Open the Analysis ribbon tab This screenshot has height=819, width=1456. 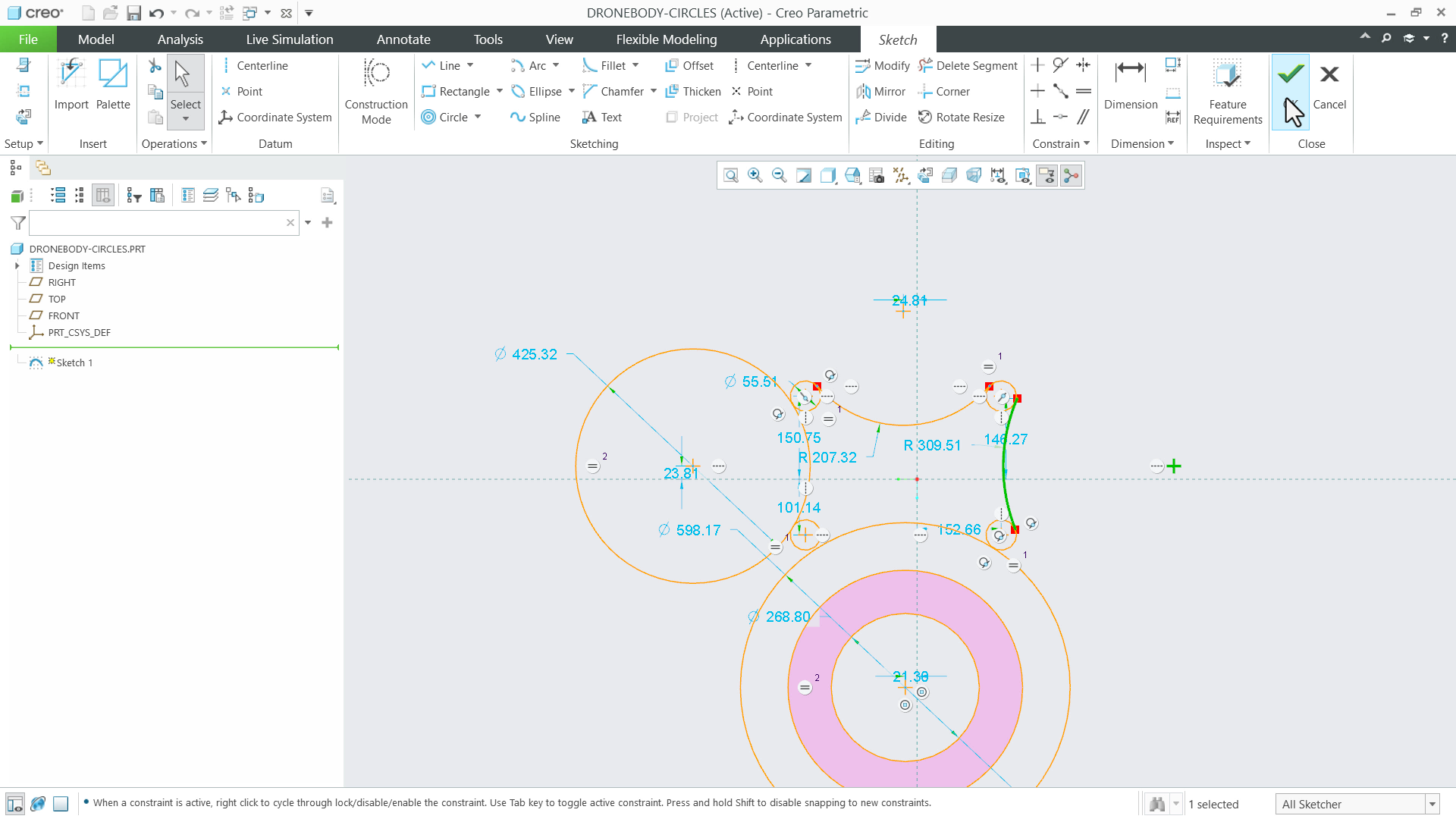(x=180, y=39)
